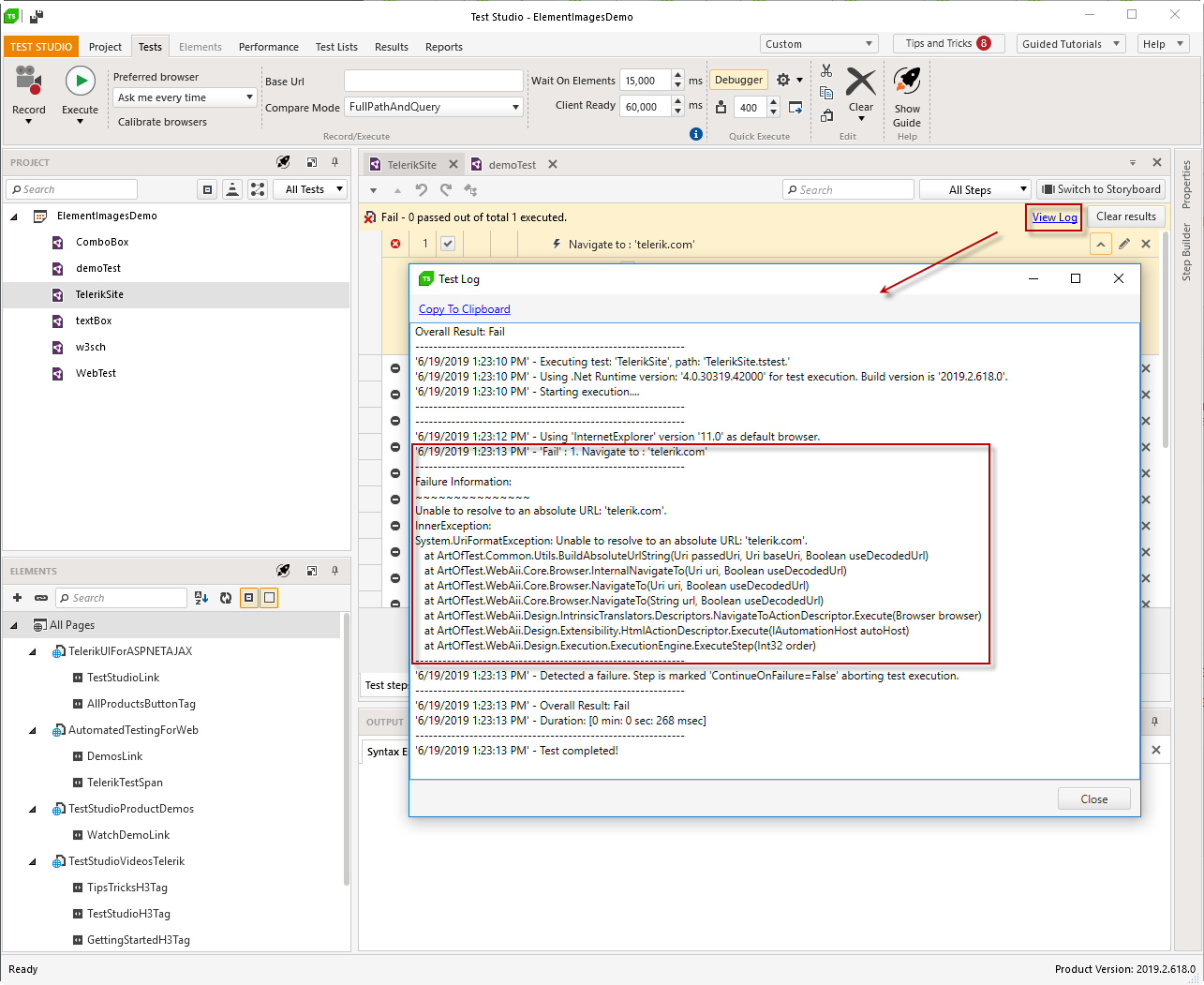
Task: Collapse TestStudioVideosTelerik node
Action: (33, 862)
